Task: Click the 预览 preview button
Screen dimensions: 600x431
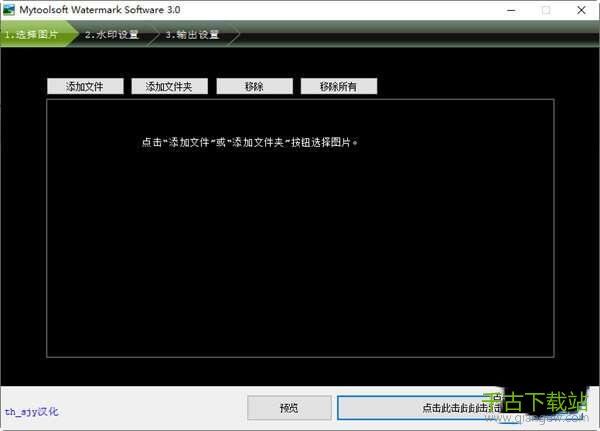Action: [x=289, y=408]
